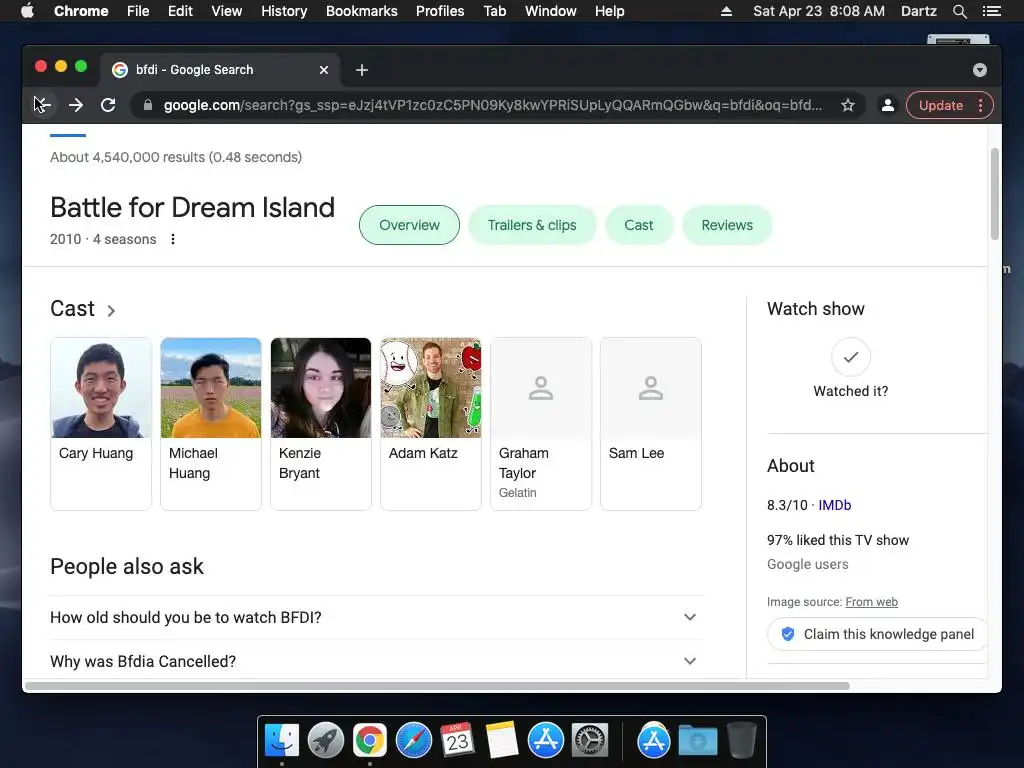Open the tab search dropdown arrow
Viewport: 1024px width, 768px height.
tap(980, 70)
